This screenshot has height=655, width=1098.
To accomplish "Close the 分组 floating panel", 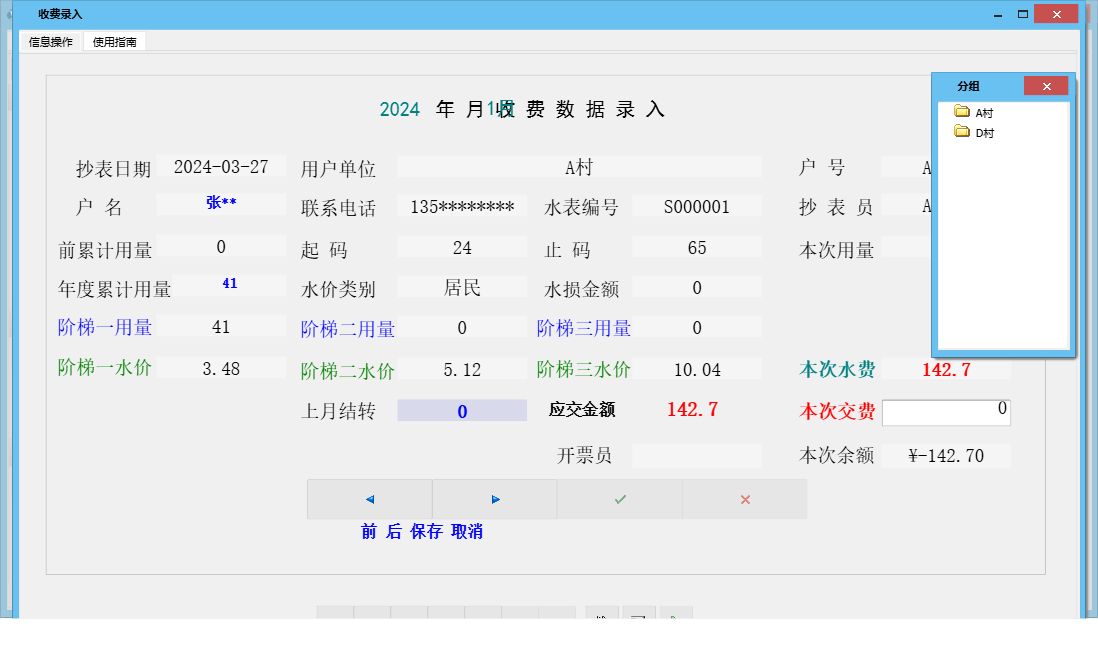I will (1046, 86).
